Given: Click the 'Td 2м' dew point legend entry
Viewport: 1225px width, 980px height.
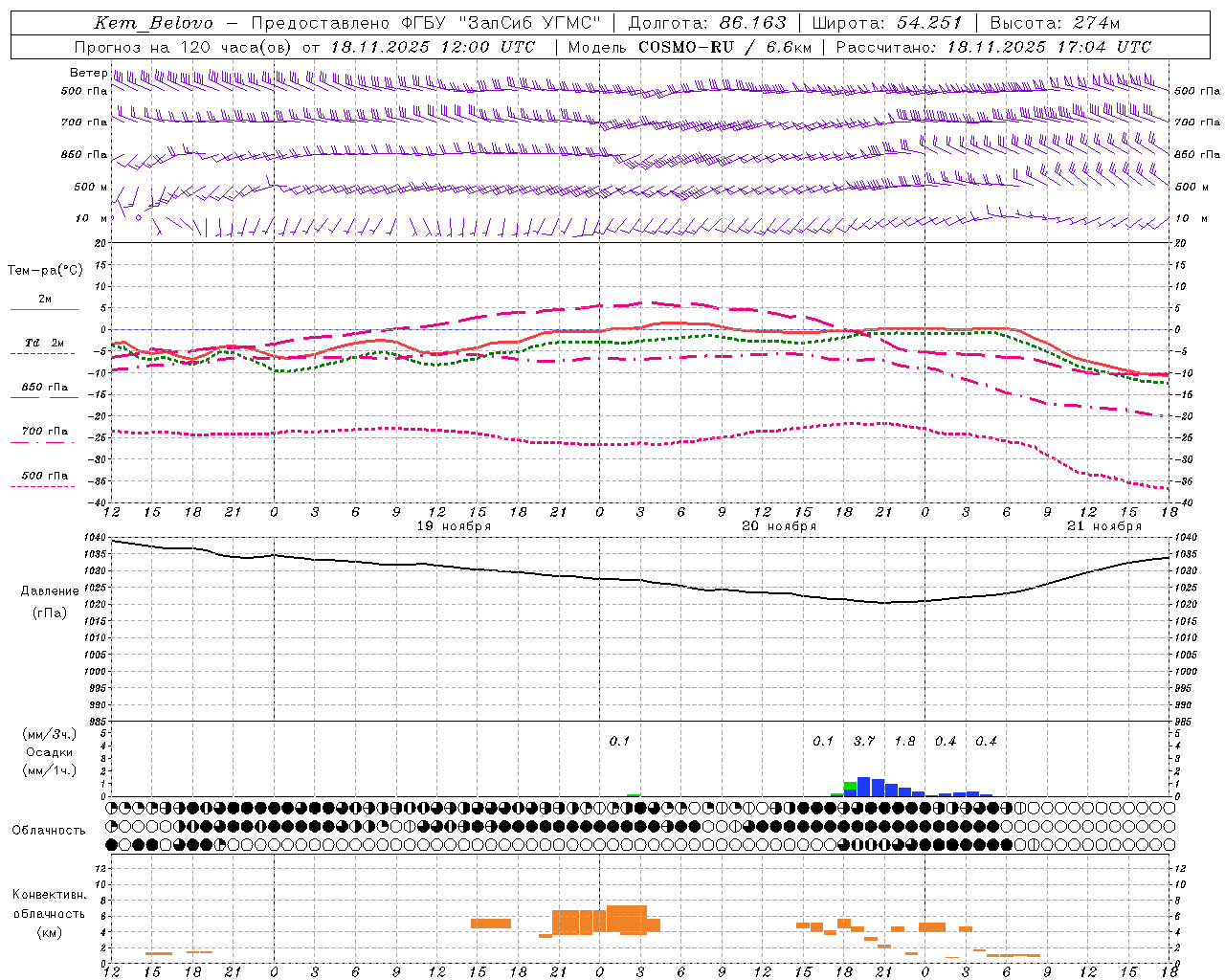Looking at the screenshot, I should [45, 343].
